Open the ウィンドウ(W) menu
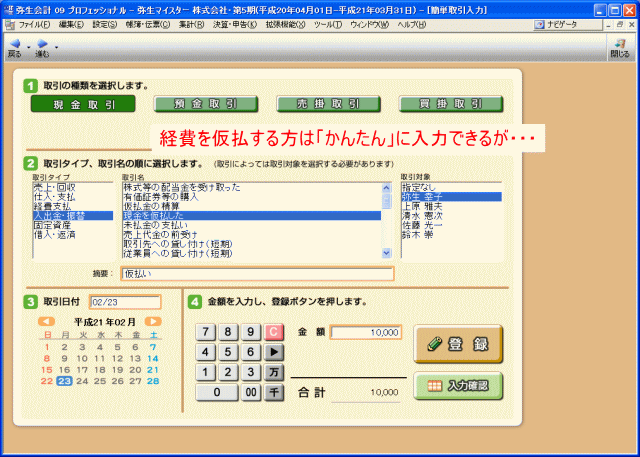This screenshot has width=640, height=457. pos(369,25)
